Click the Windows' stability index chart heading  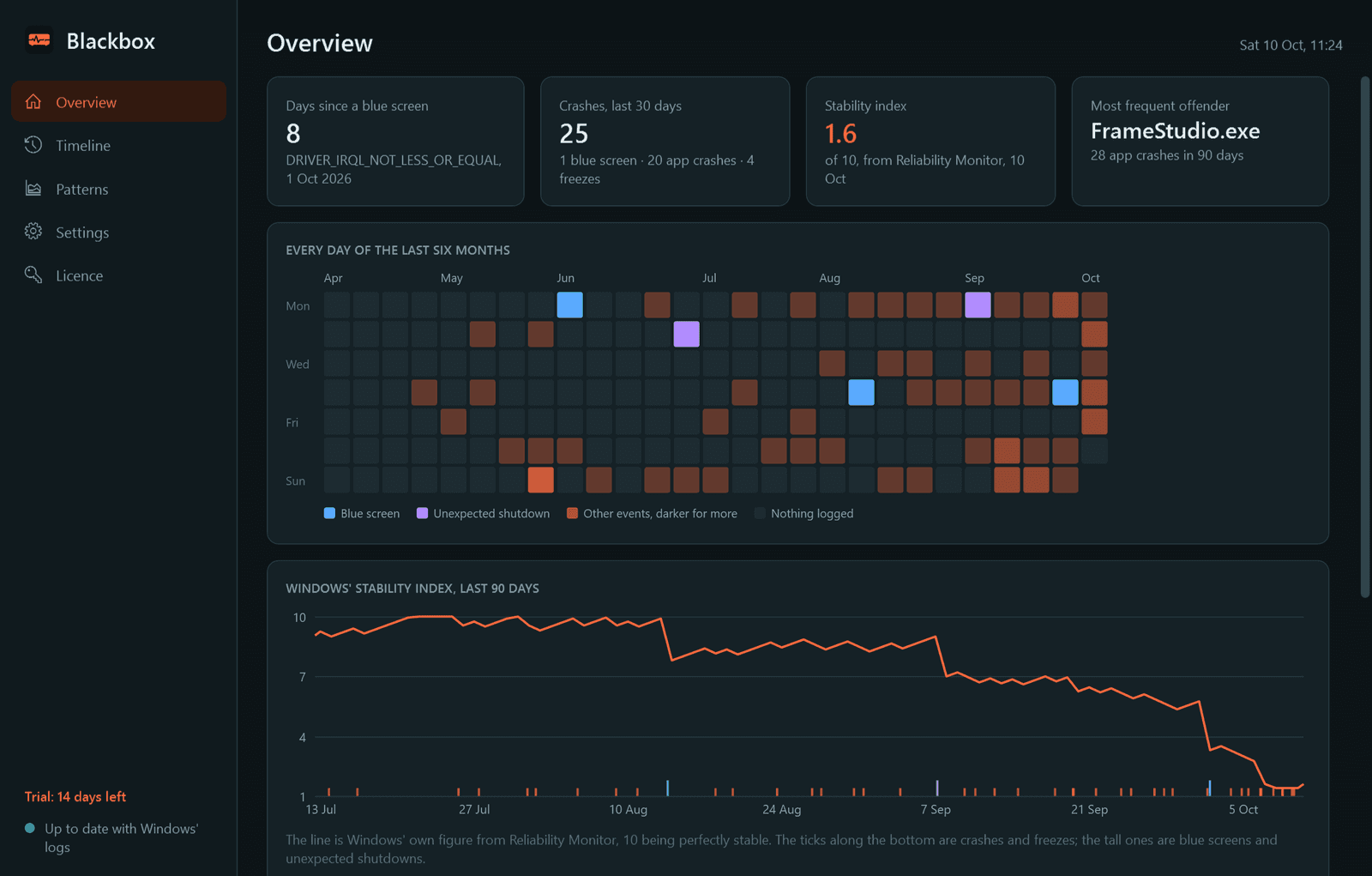click(412, 588)
